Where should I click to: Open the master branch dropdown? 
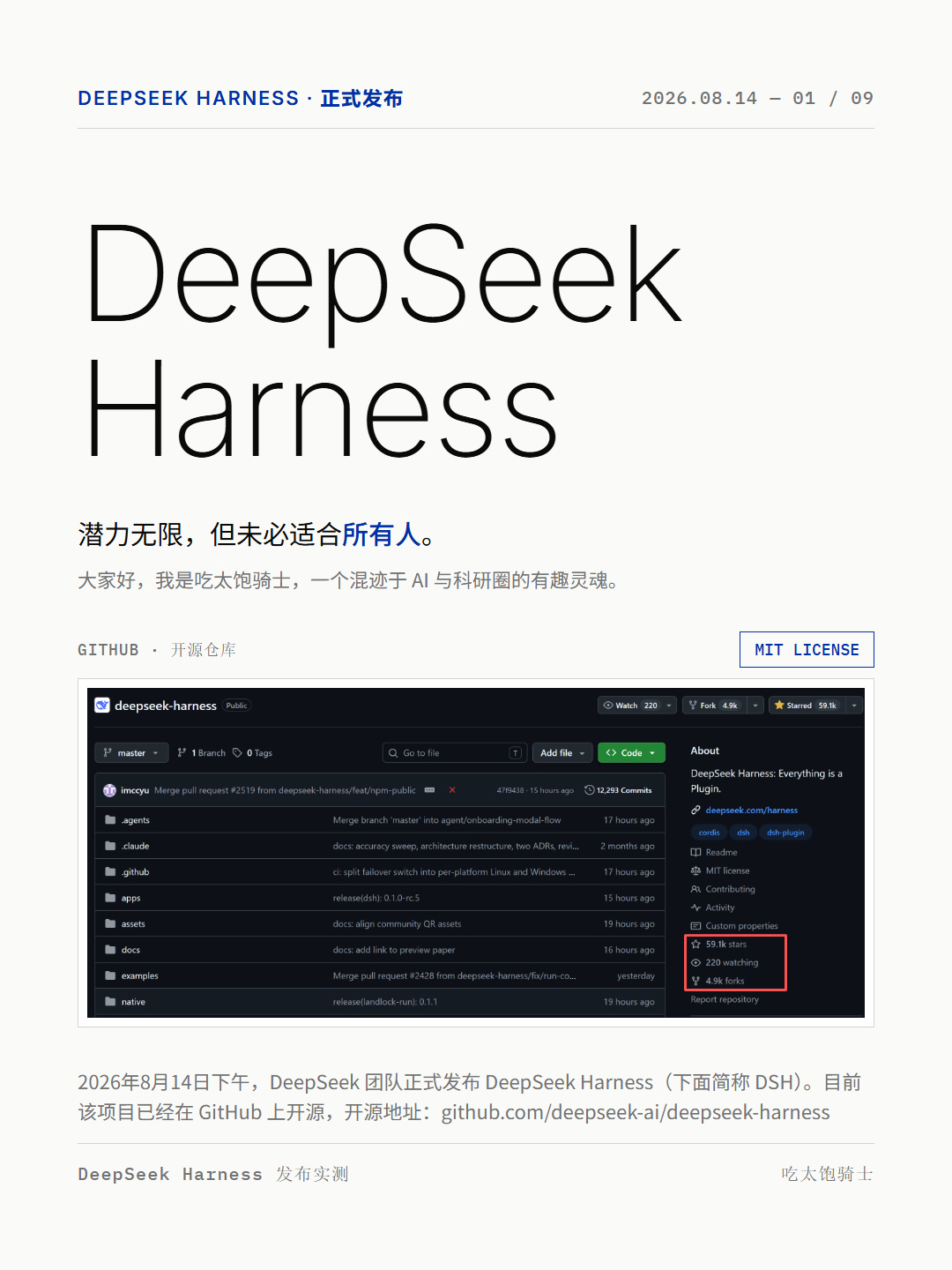(130, 753)
